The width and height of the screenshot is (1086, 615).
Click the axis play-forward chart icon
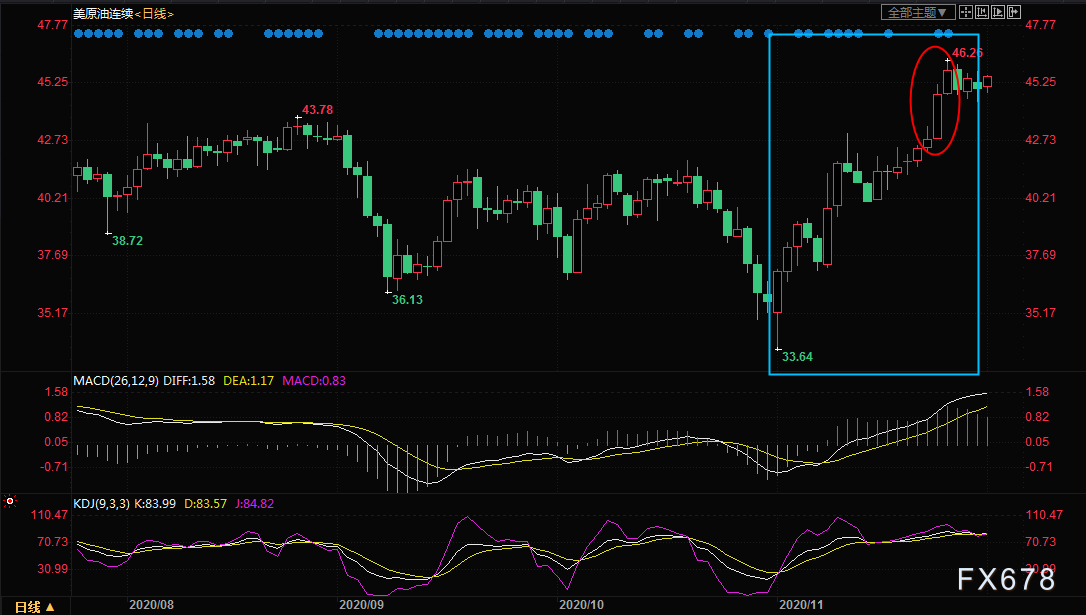998,12
